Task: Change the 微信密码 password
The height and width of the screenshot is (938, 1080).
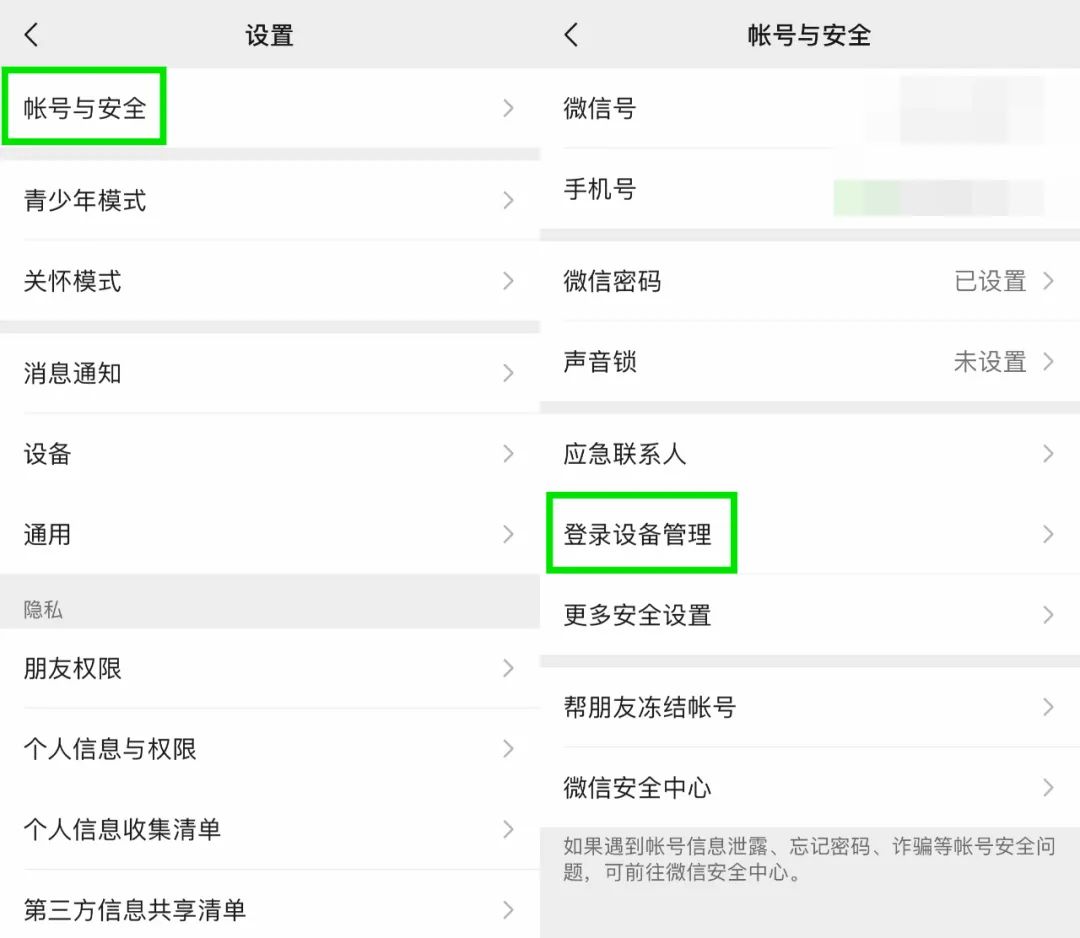Action: point(810,281)
